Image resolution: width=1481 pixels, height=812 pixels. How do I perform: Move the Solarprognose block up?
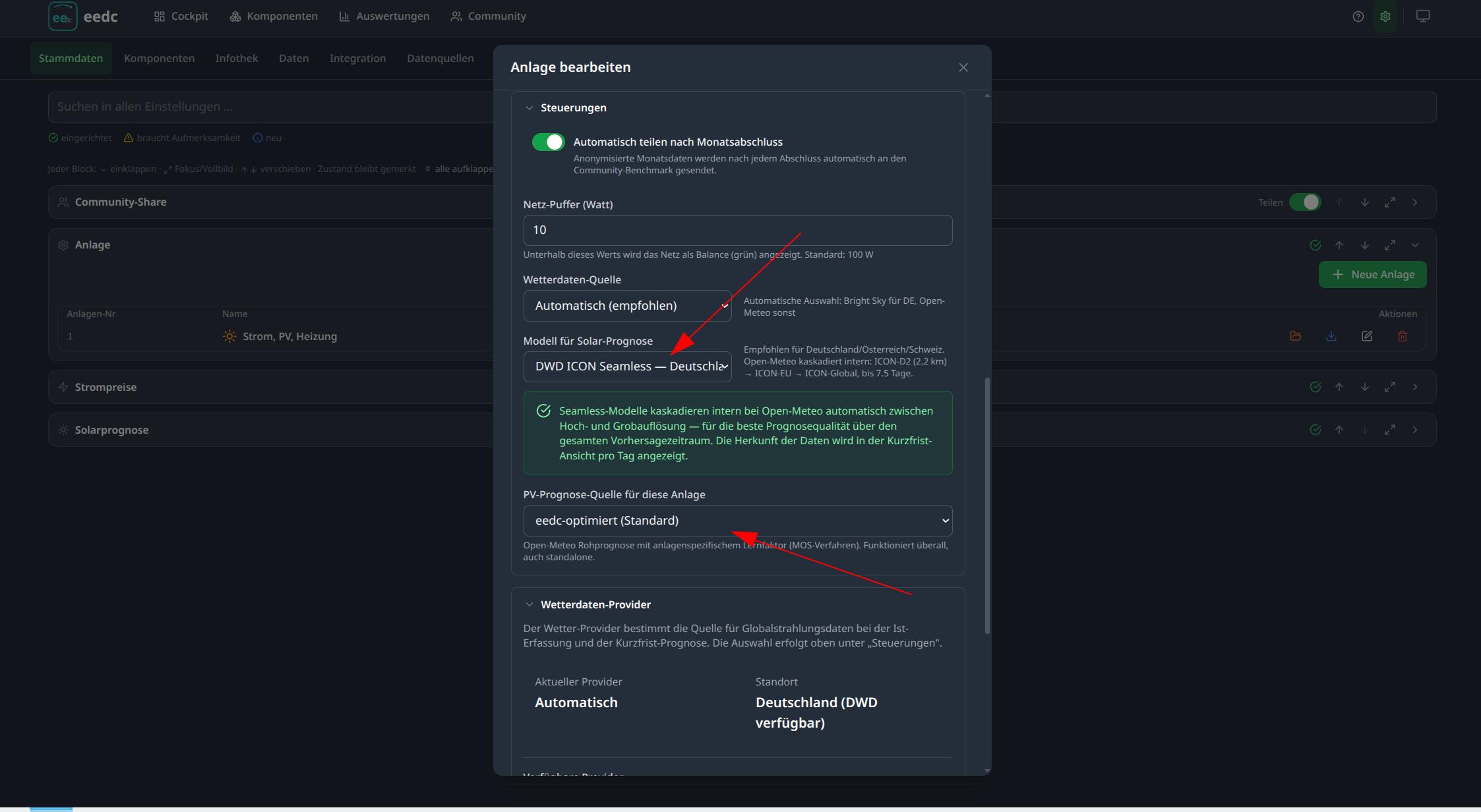click(x=1339, y=430)
